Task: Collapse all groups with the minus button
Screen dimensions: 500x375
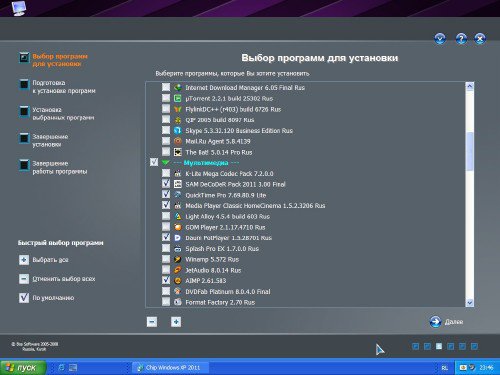Action: coord(152,322)
